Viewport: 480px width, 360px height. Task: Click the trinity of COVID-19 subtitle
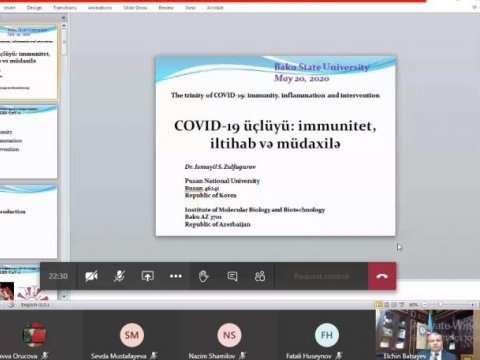[275, 95]
